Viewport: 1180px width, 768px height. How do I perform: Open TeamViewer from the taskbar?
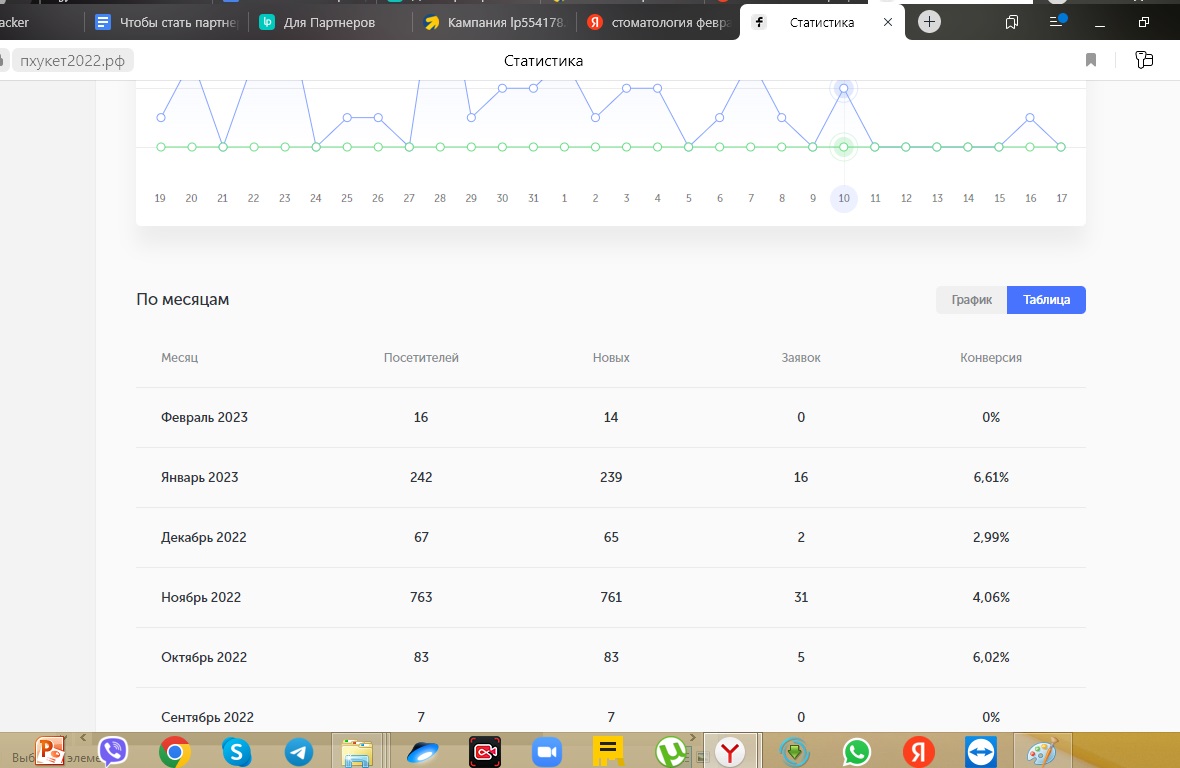point(980,751)
